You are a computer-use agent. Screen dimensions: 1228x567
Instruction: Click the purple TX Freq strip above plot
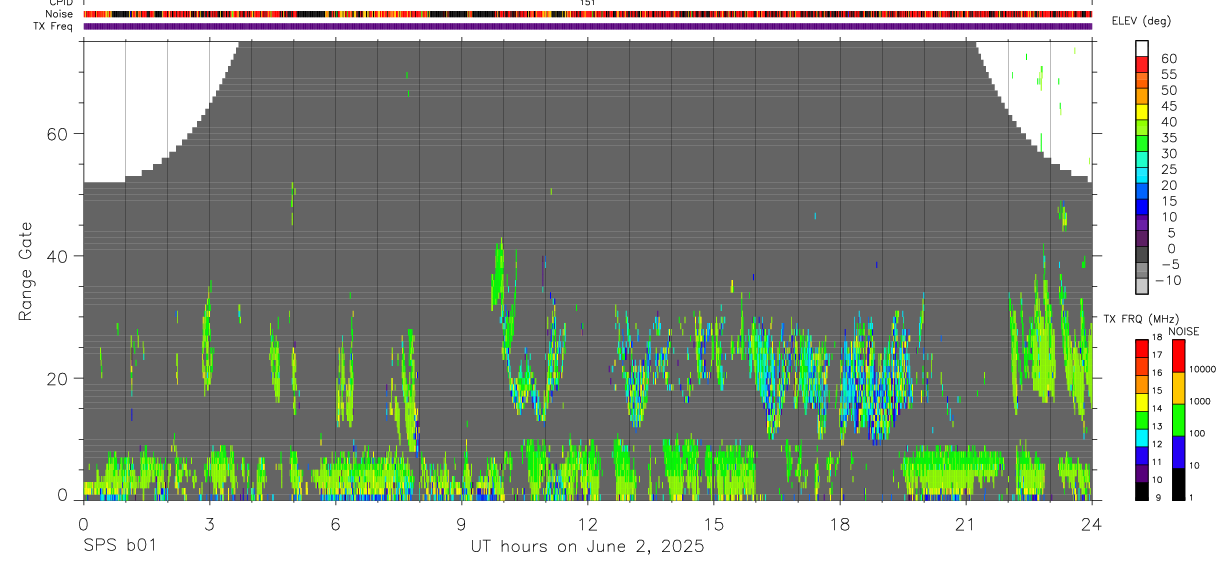[588, 26]
